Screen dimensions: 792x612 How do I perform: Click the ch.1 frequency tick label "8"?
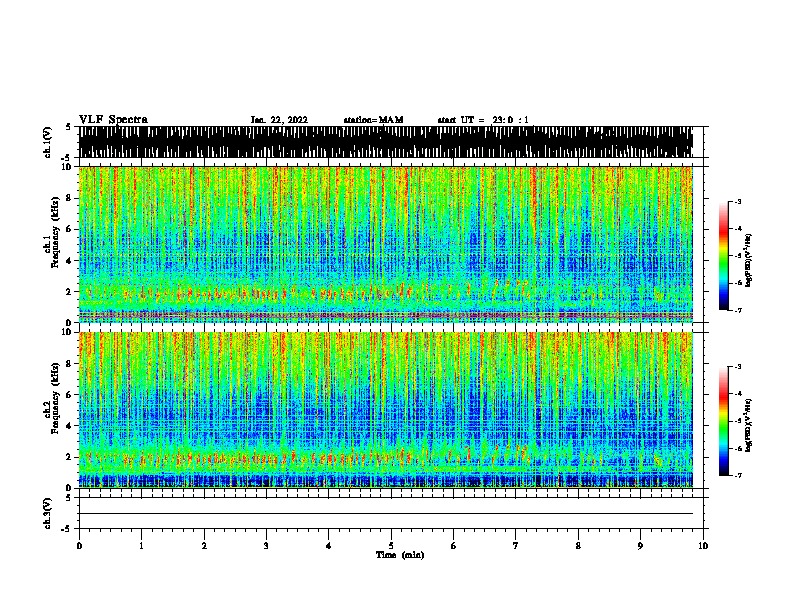coord(70,198)
